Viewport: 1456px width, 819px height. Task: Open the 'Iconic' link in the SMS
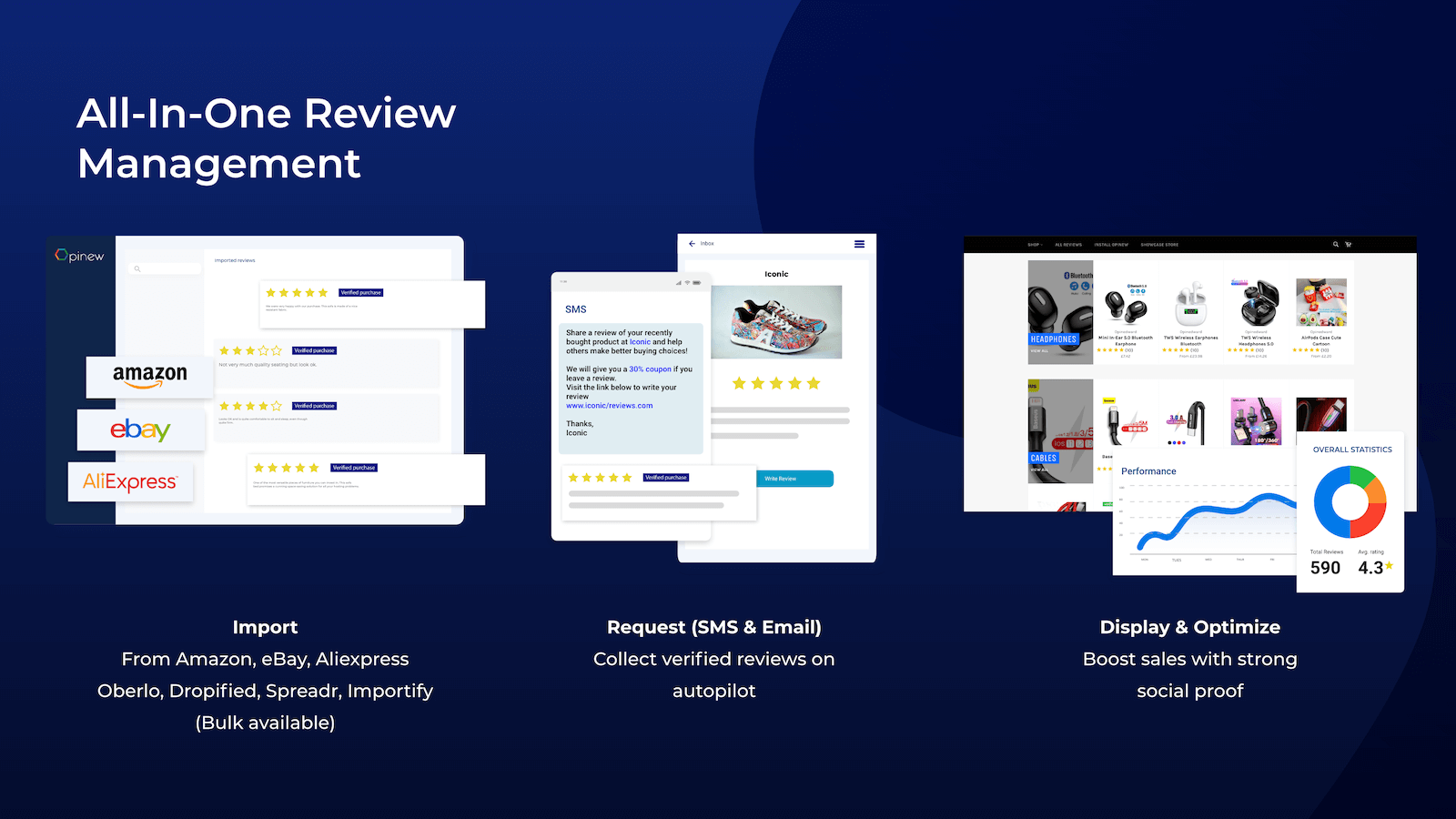pyautogui.click(x=641, y=342)
